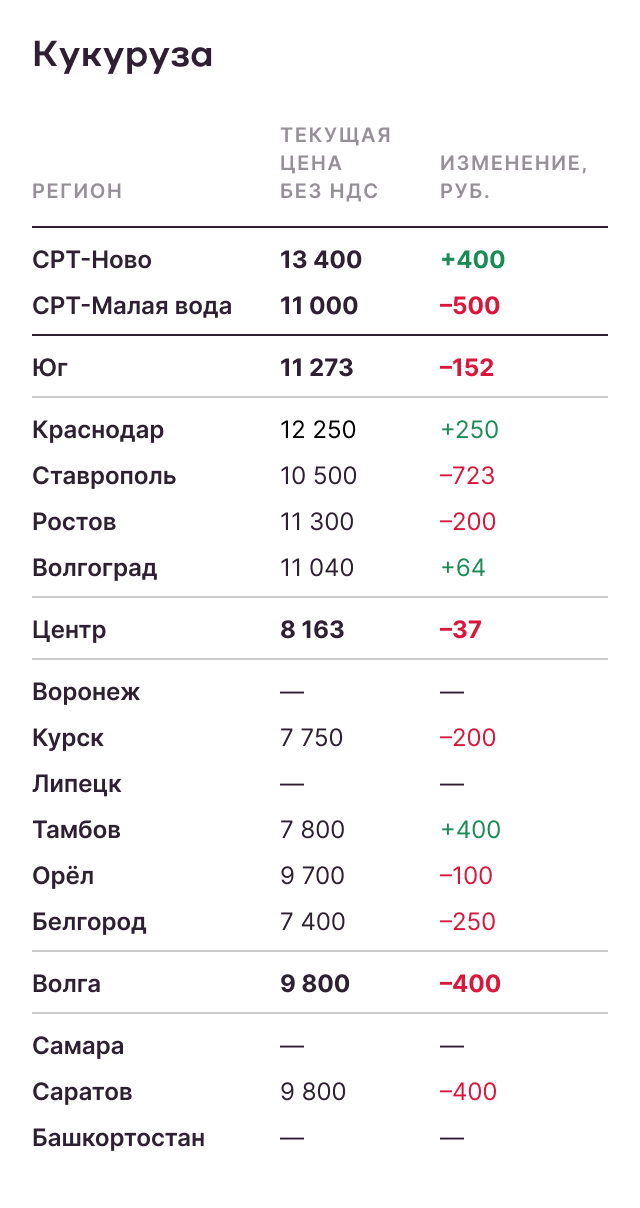Select the Юг region group label
The width and height of the screenshot is (640, 1208).
50,368
